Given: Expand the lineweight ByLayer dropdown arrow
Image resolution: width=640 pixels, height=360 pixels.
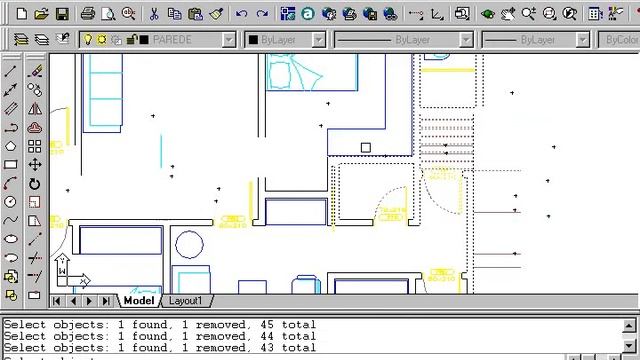Looking at the screenshot, I should [583, 40].
